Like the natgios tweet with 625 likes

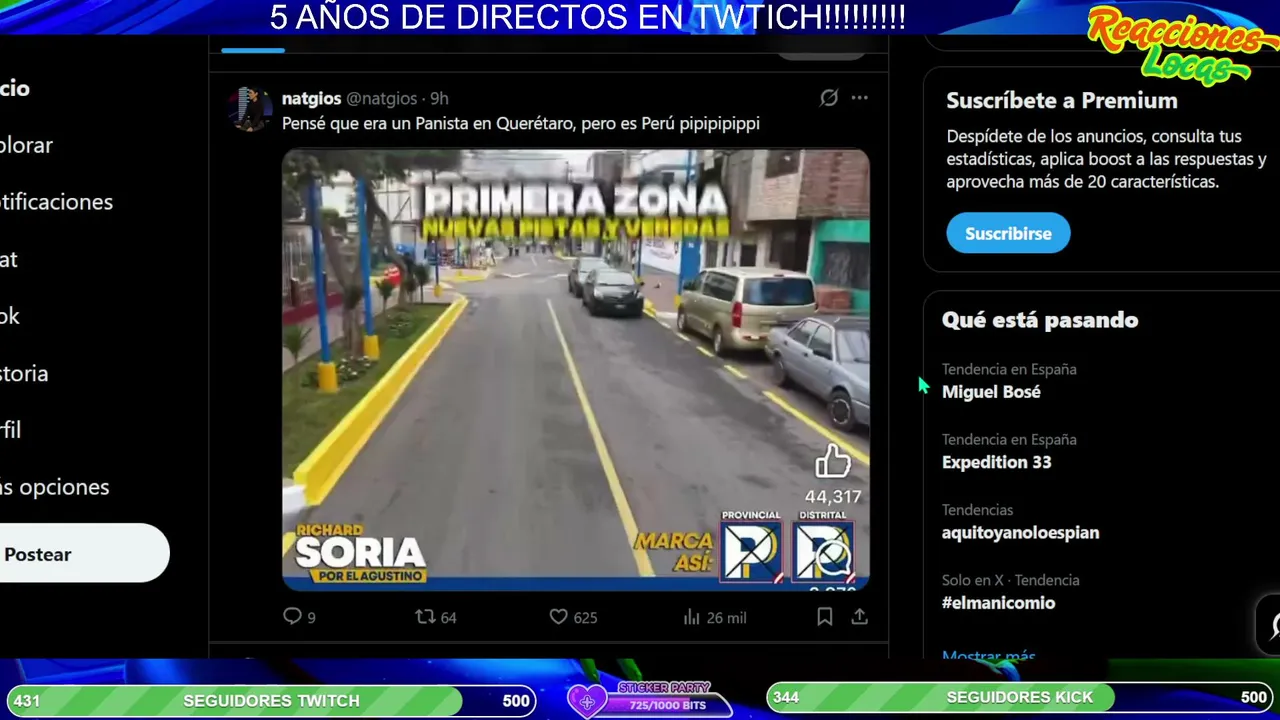(x=573, y=617)
